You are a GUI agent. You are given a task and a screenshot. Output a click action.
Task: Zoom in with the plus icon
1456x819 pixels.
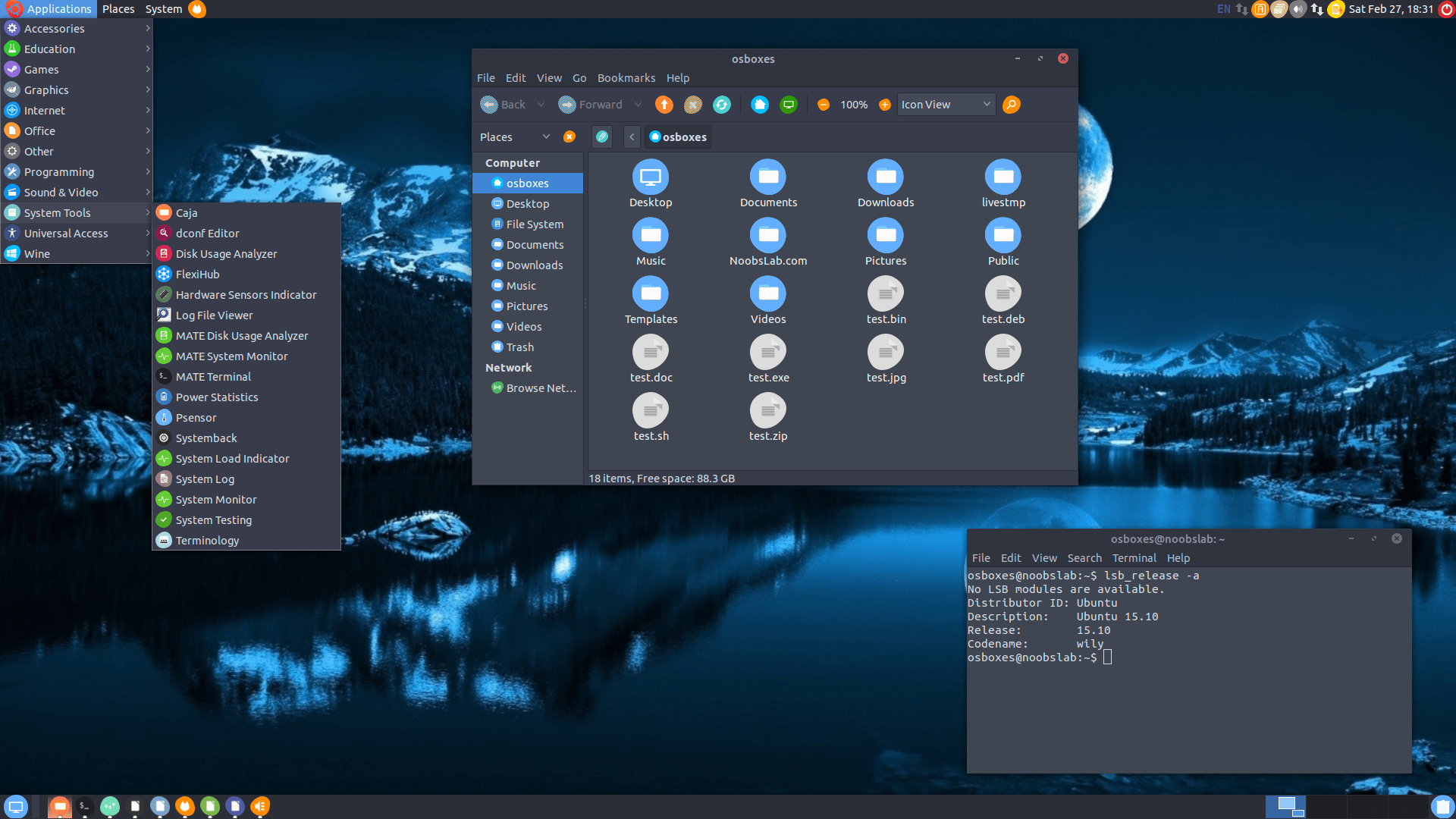point(884,105)
